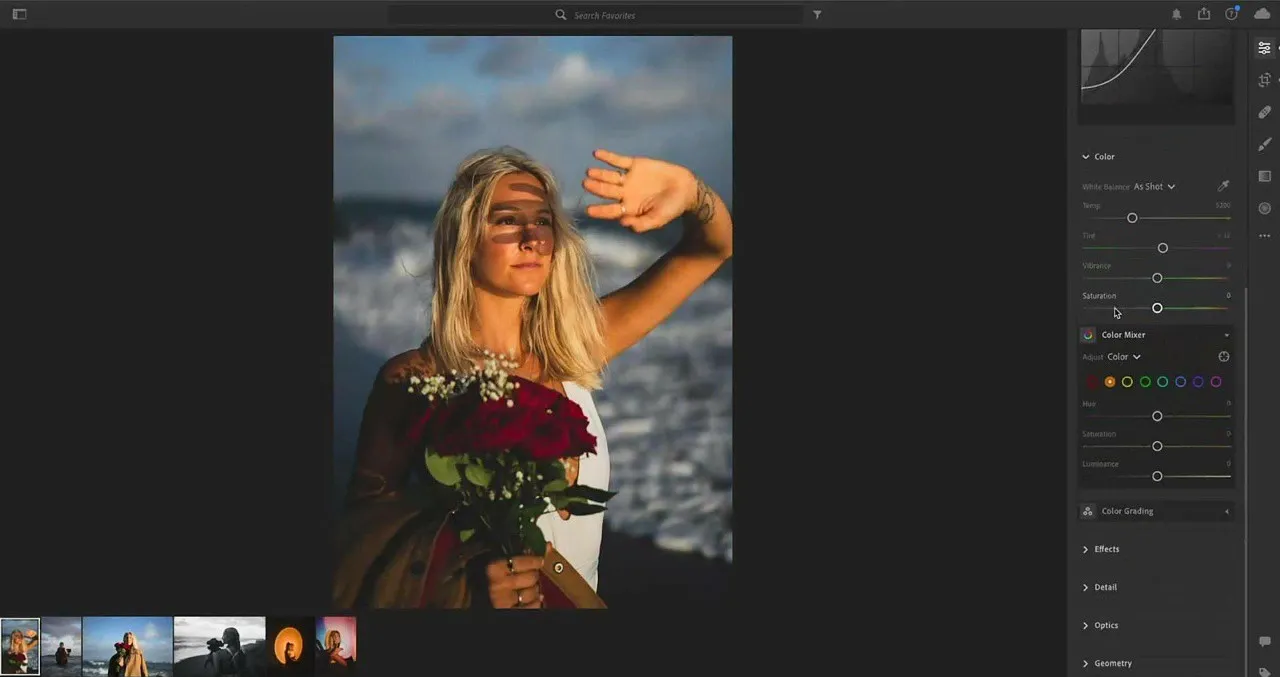This screenshot has width=1280, height=677.
Task: Activate the Color Mixer target adjustment tool
Action: coord(1223,356)
